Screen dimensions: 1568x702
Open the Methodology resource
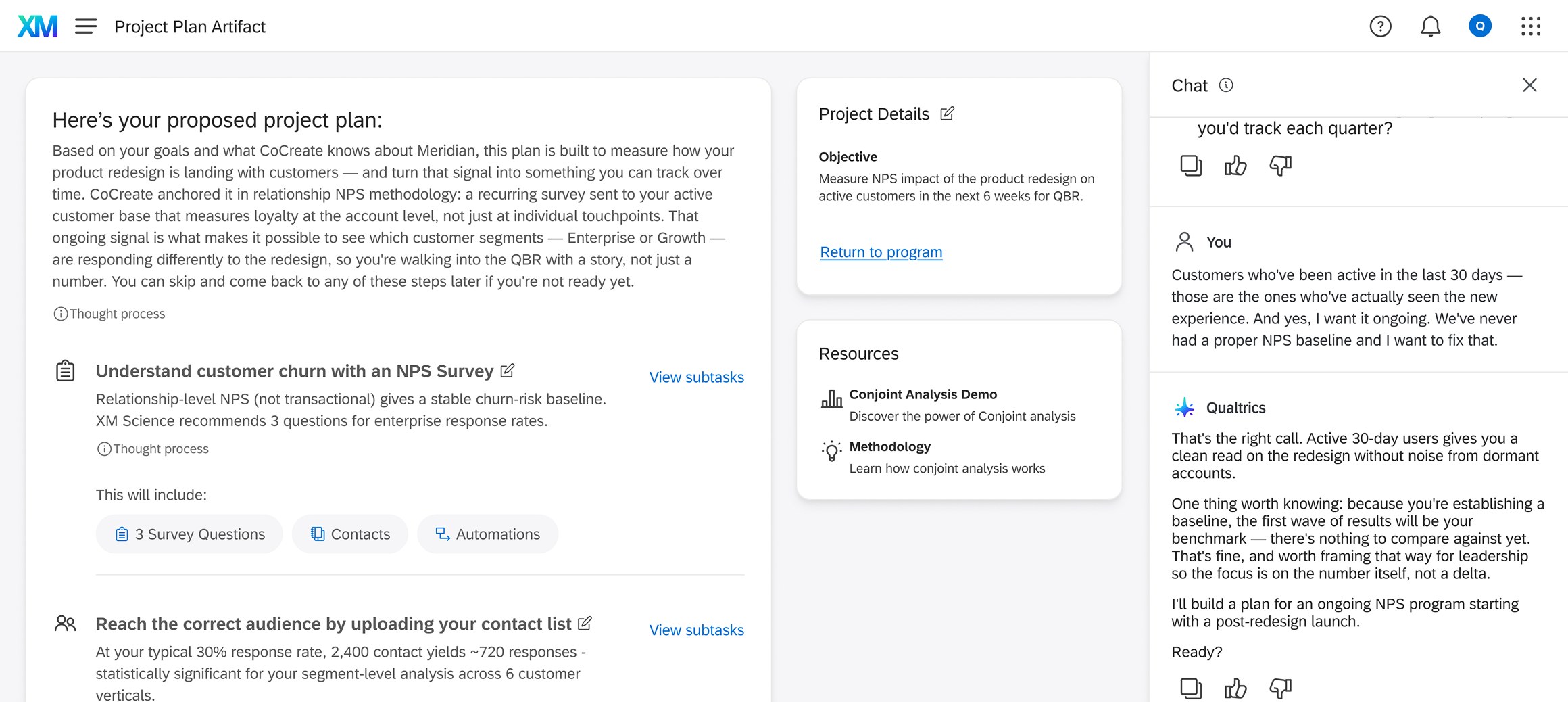(933, 457)
